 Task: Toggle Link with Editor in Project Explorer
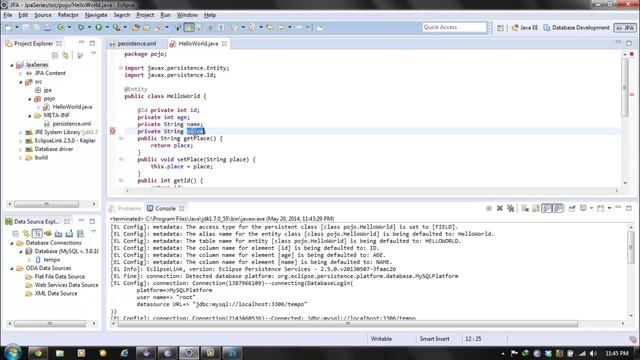click(65, 55)
